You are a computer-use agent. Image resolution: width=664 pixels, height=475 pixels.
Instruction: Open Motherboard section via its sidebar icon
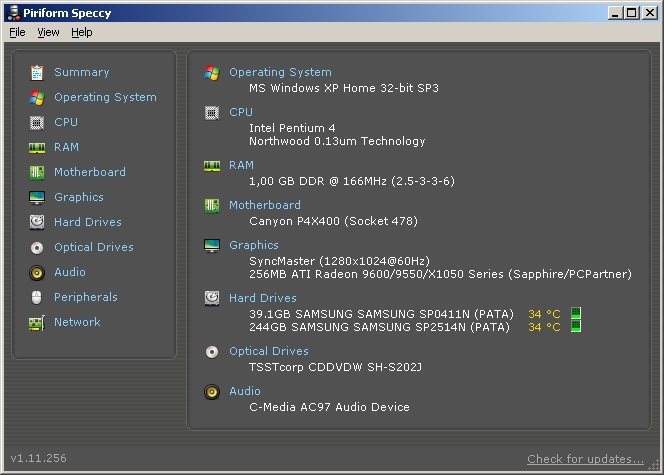tap(37, 172)
